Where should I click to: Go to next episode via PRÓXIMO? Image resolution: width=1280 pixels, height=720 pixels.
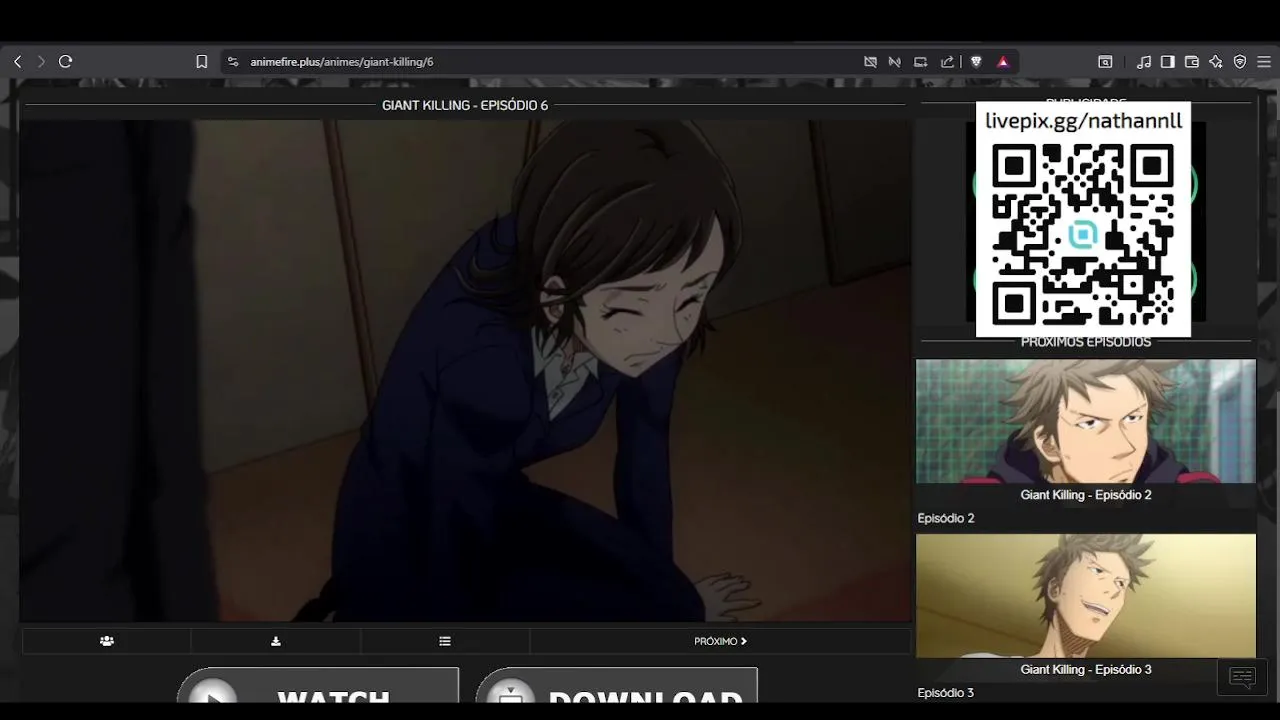coord(720,641)
